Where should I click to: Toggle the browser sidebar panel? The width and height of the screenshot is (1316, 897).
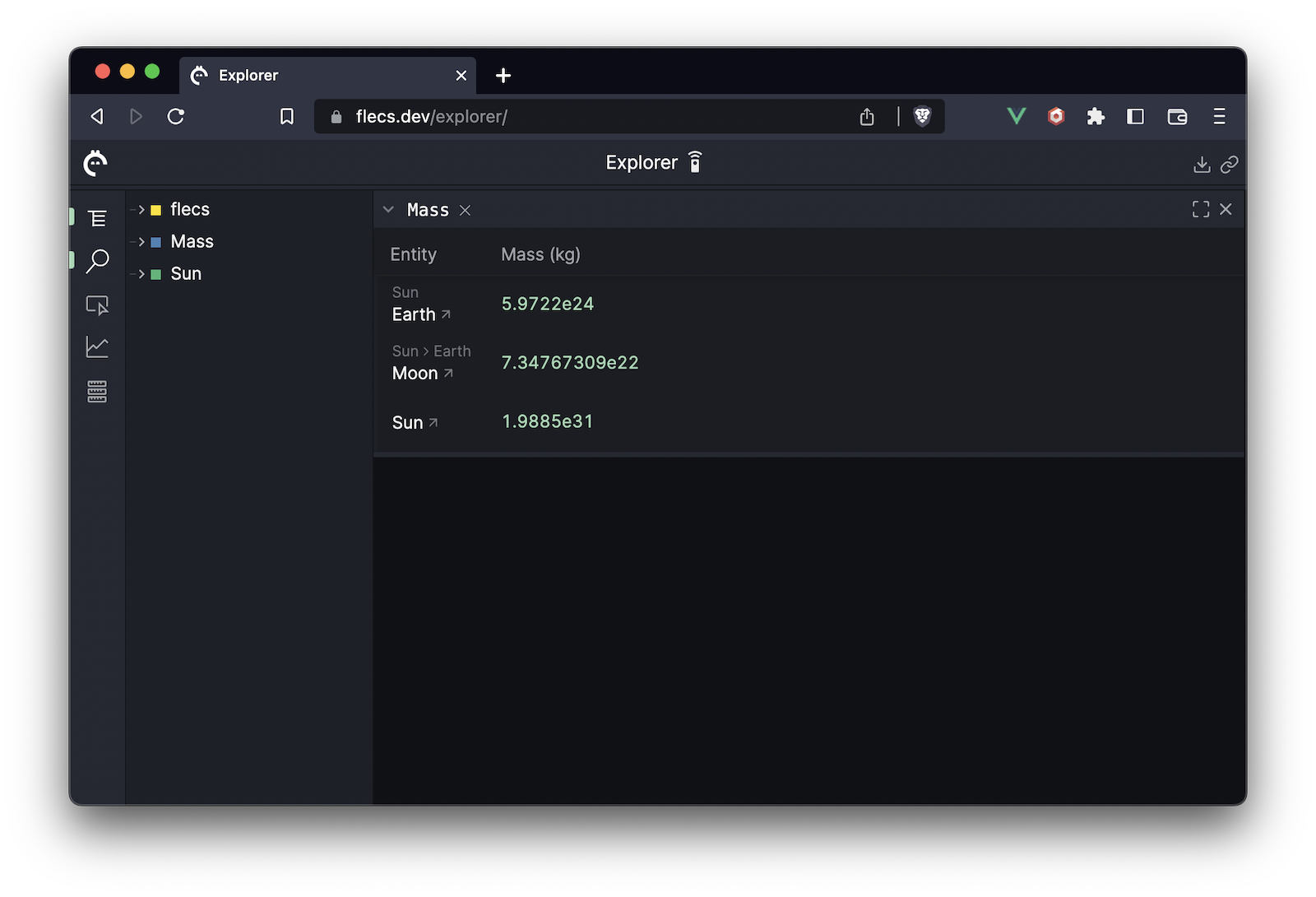click(x=1135, y=117)
